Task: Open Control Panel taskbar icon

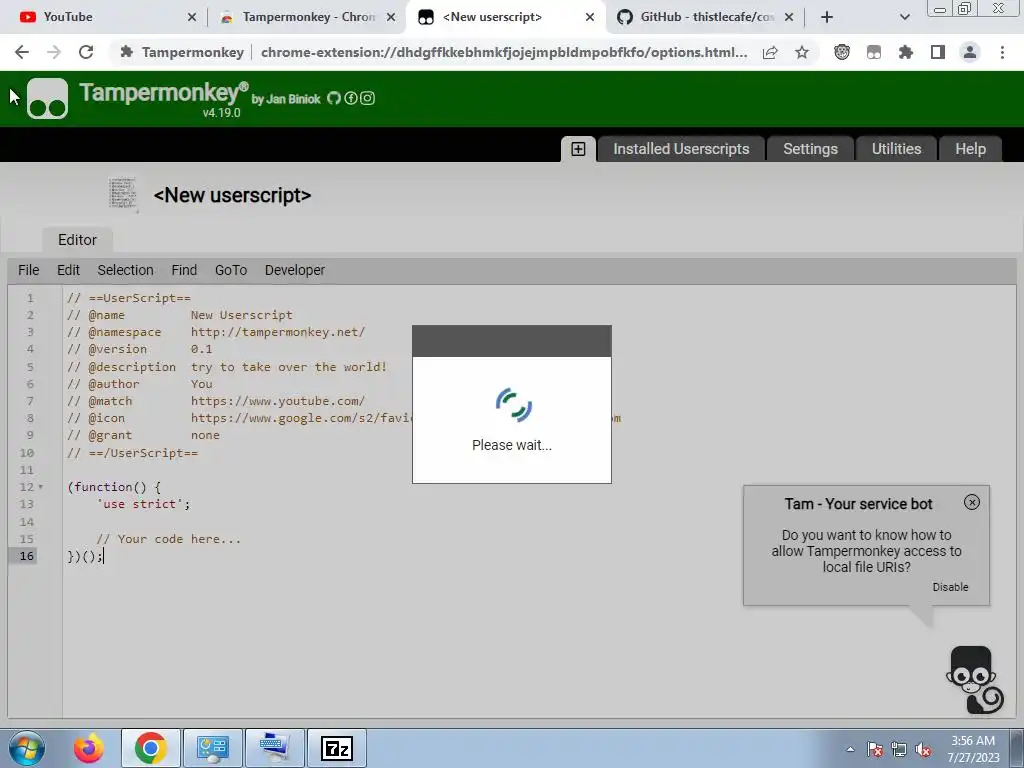Action: coord(213,748)
